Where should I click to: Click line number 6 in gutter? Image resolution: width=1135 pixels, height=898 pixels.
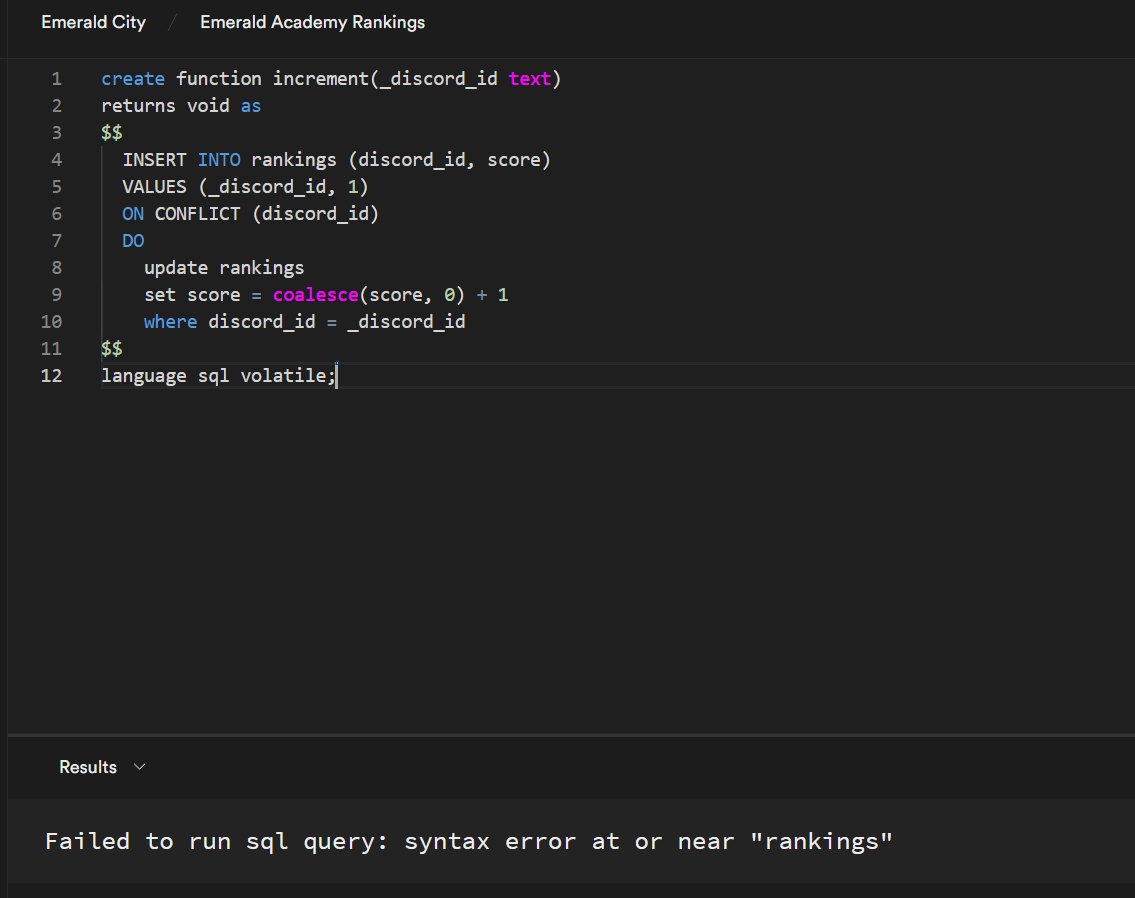tap(56, 214)
